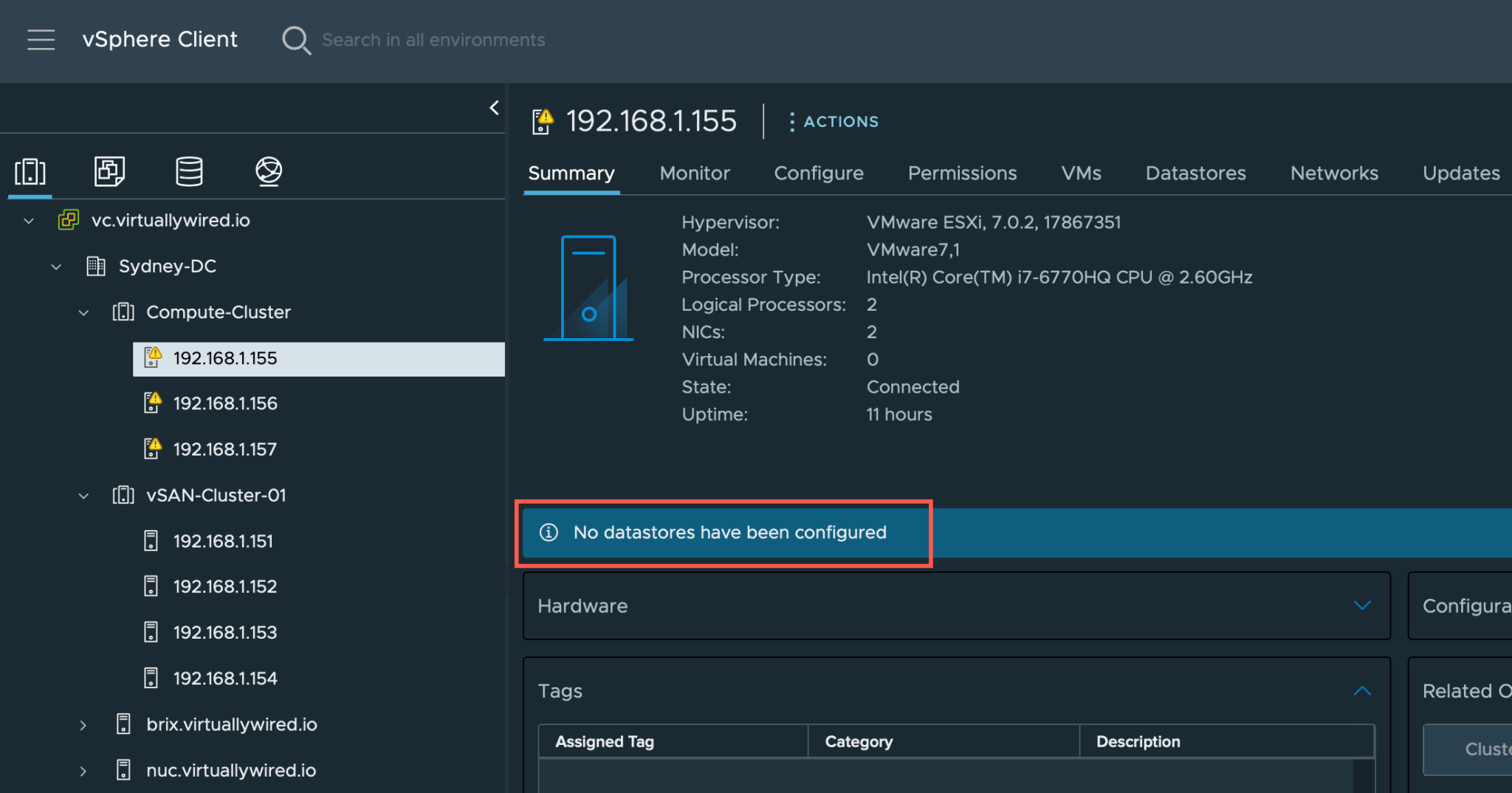Open the hamburger navigation menu
Image resolution: width=1512 pixels, height=793 pixels.
[41, 40]
